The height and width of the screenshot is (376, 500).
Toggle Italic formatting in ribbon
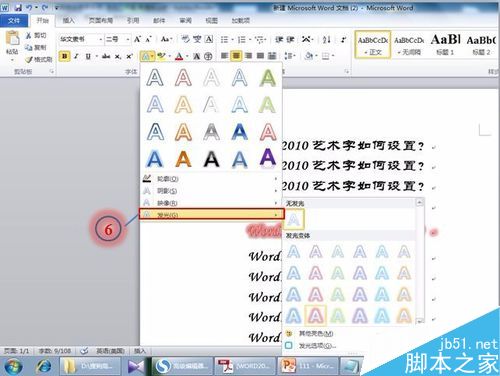pyautogui.click(x=76, y=56)
